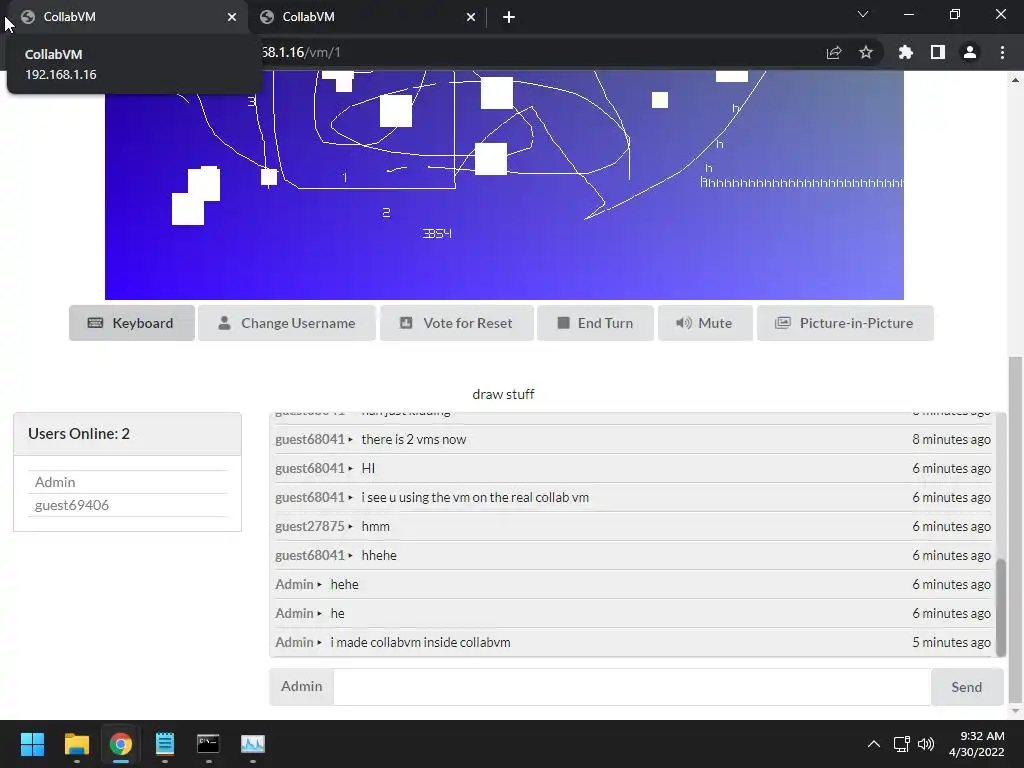Screen dimensions: 1024x768
Task: Click Chrome icon in taskbar
Action: 120,744
